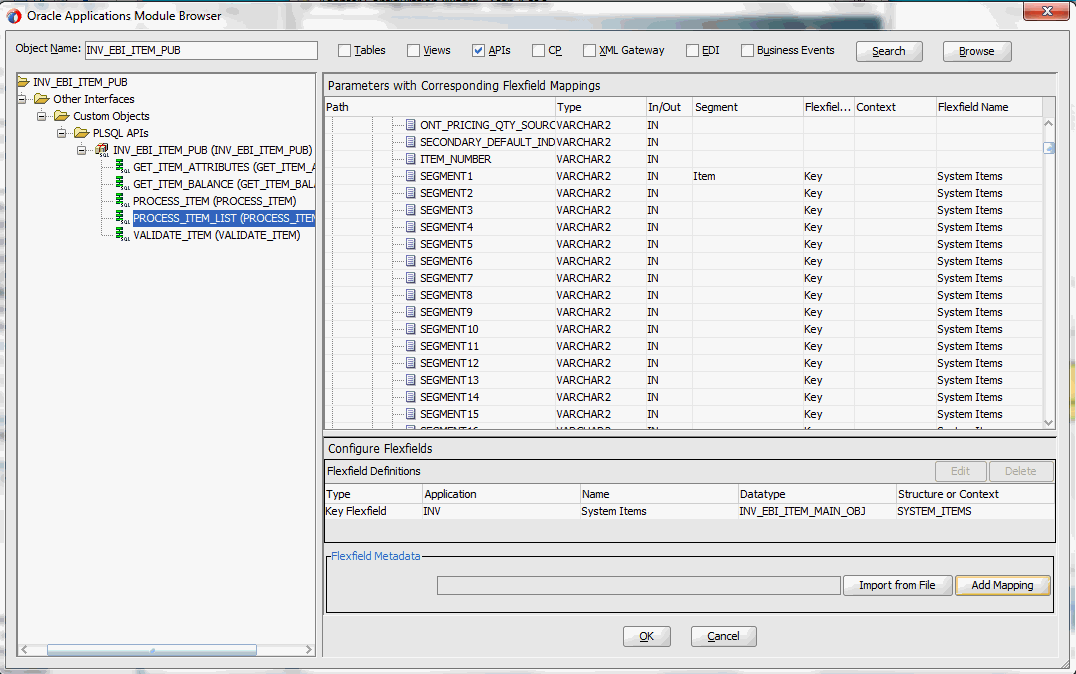1076x674 pixels.
Task: Click the SEGMENT4 parameter icon
Action: tap(410, 227)
